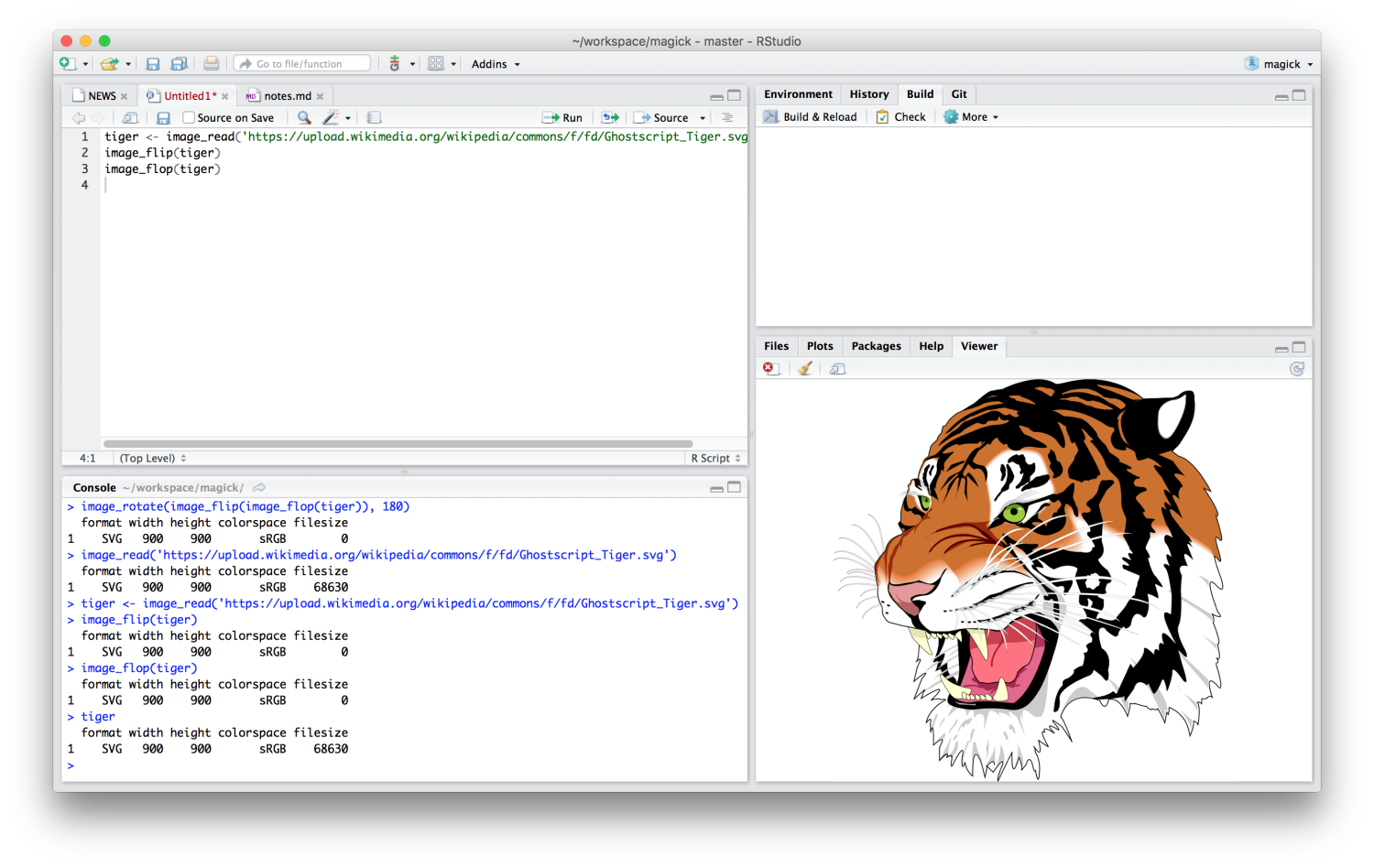1374x868 pixels.
Task: Open the Addins menu
Action: (x=494, y=63)
